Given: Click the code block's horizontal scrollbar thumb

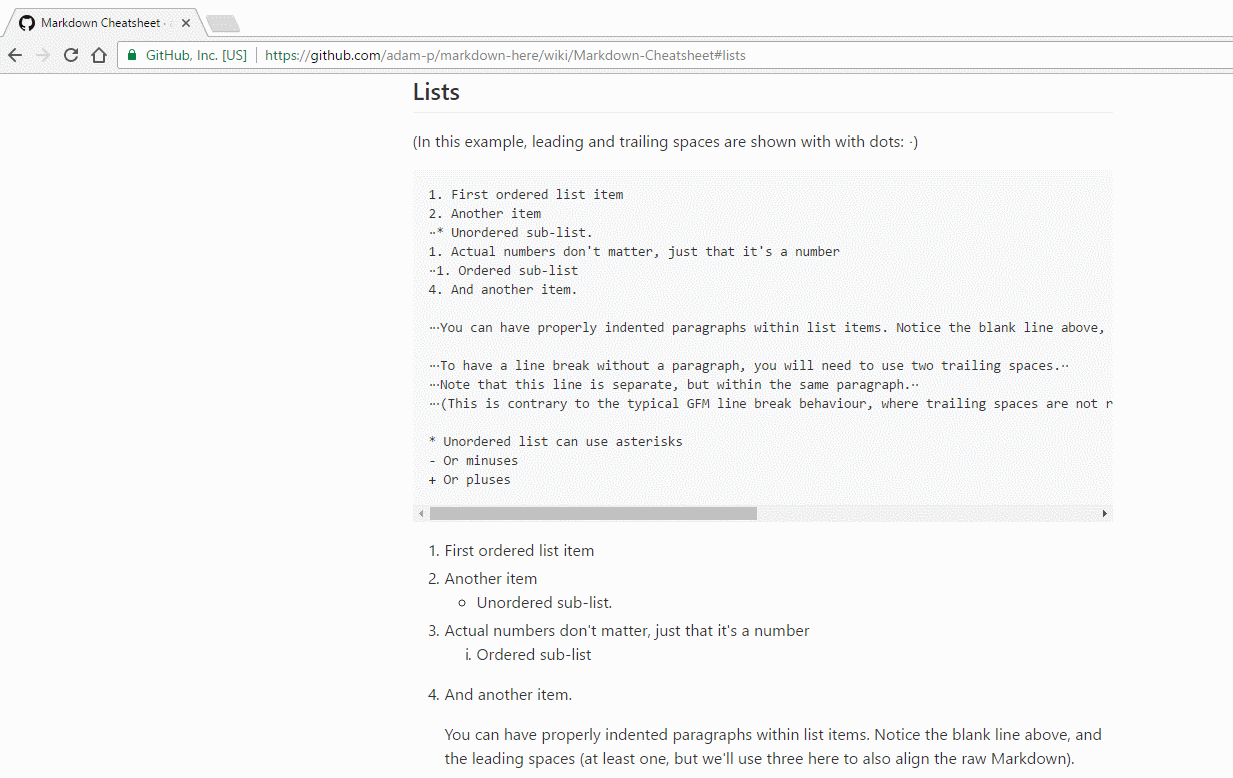Looking at the screenshot, I should click(593, 513).
